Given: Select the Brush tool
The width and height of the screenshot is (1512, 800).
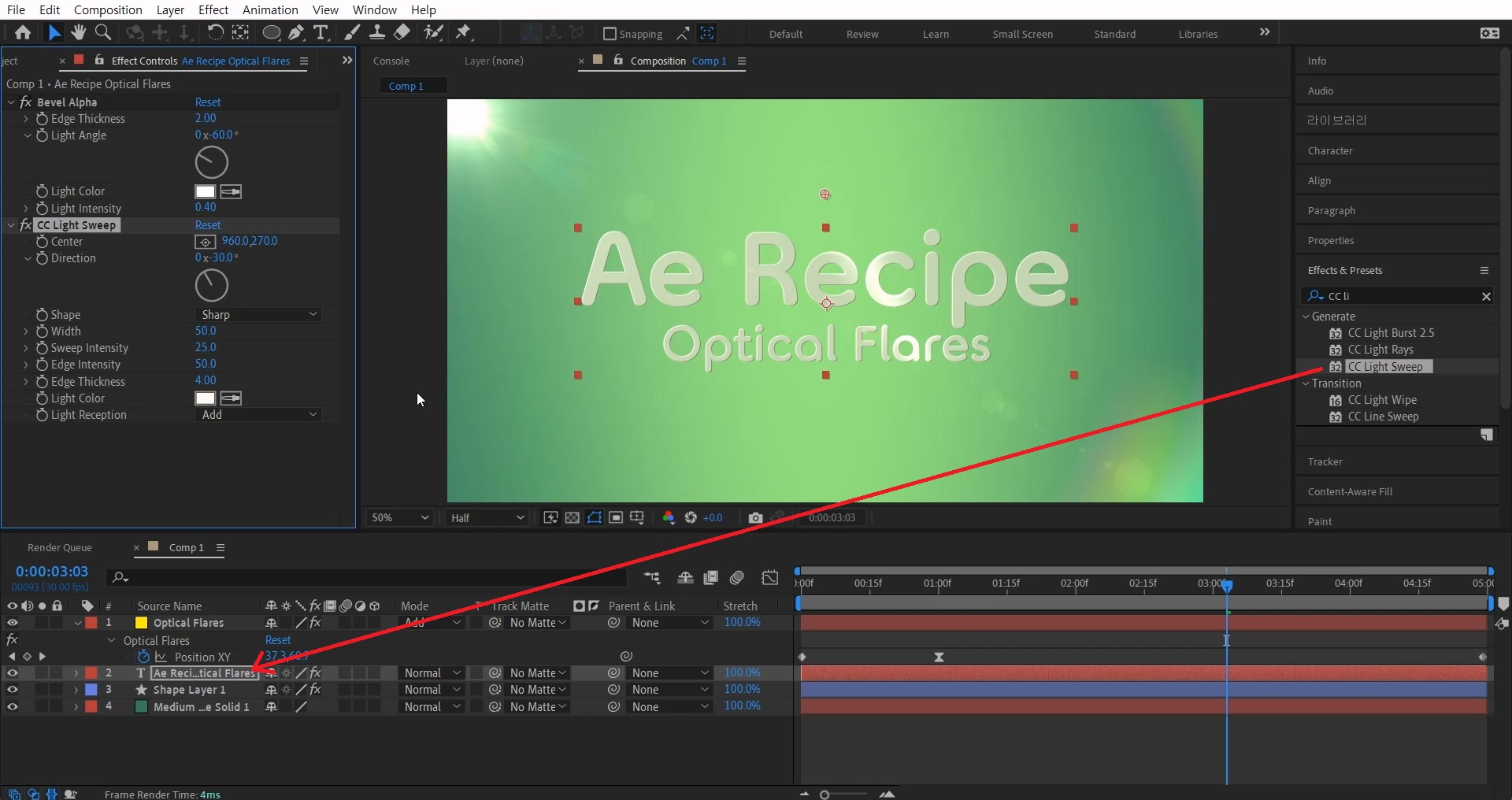Looking at the screenshot, I should click(x=352, y=32).
